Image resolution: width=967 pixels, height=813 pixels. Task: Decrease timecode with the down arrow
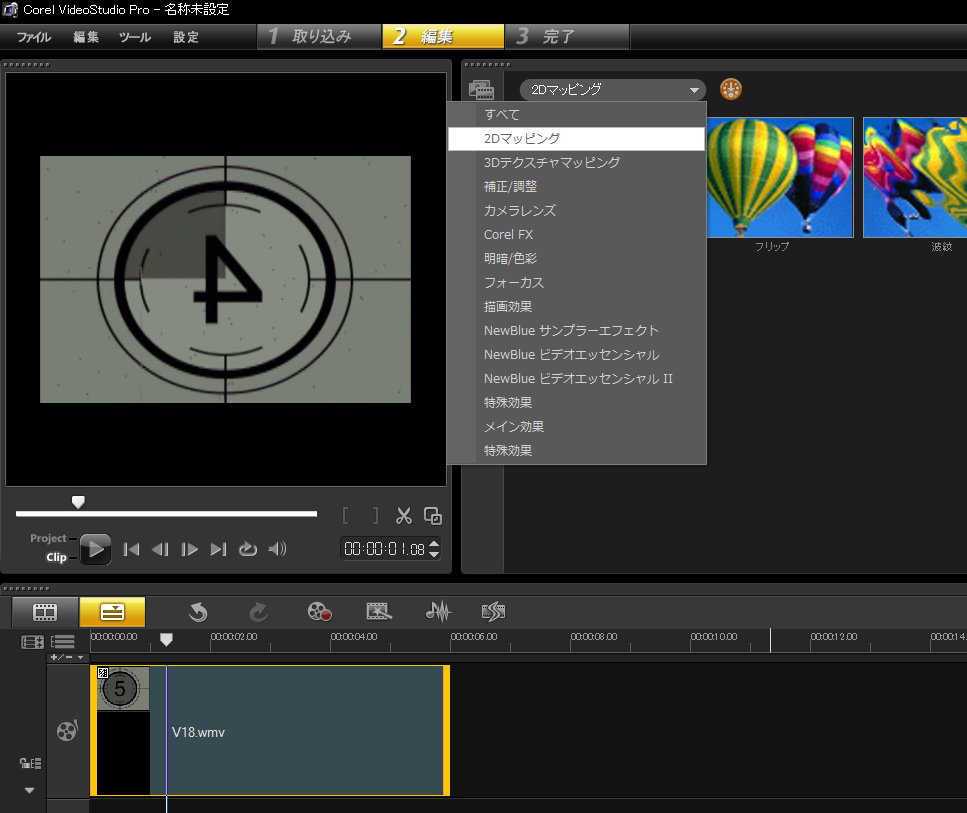[434, 554]
